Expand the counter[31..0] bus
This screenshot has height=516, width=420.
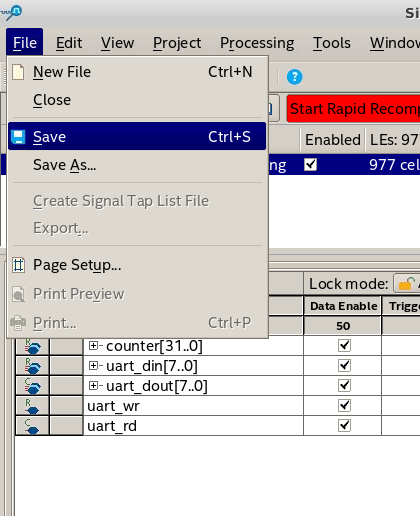tap(93, 346)
